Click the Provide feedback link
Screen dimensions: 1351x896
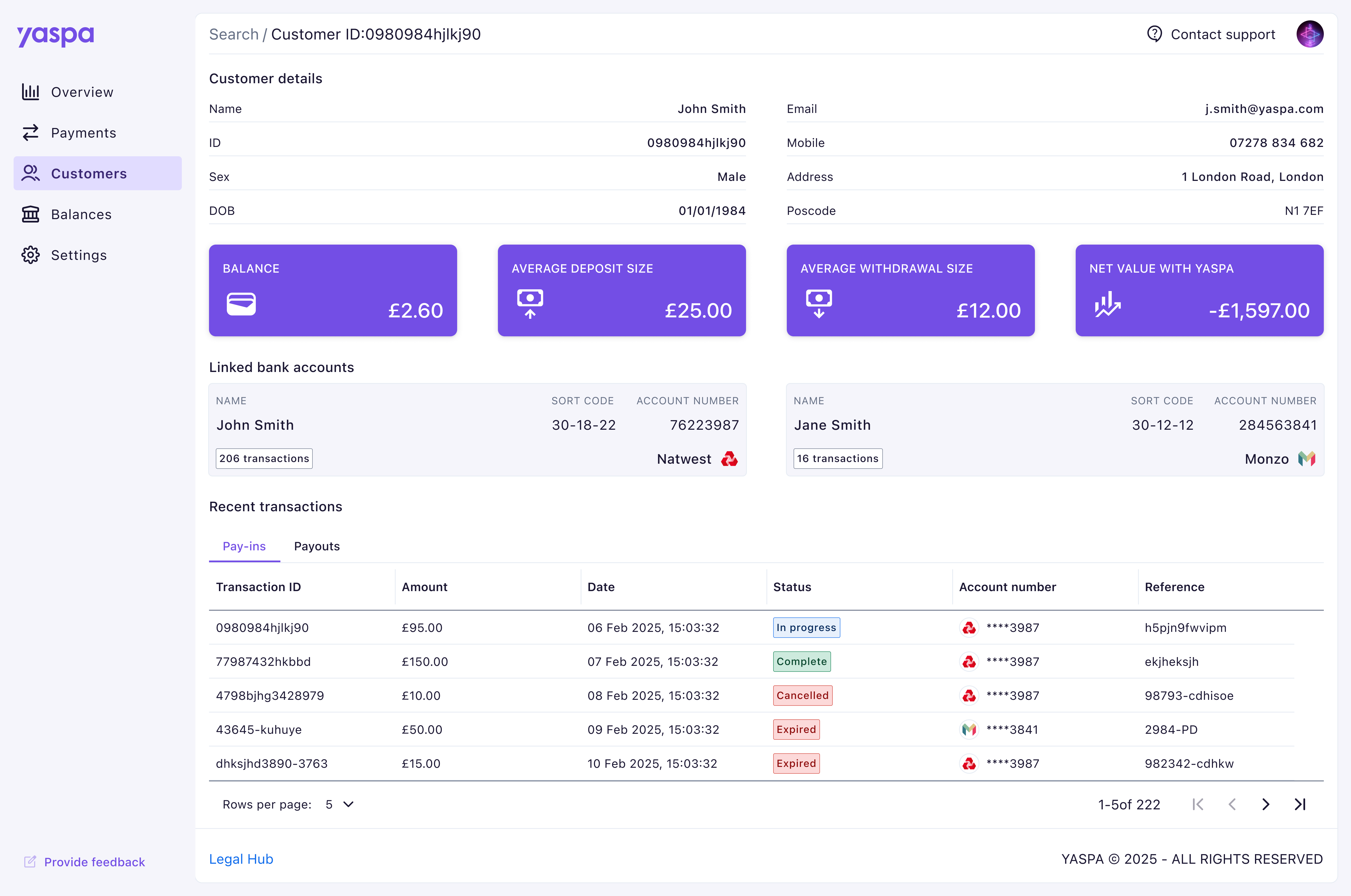coord(94,862)
